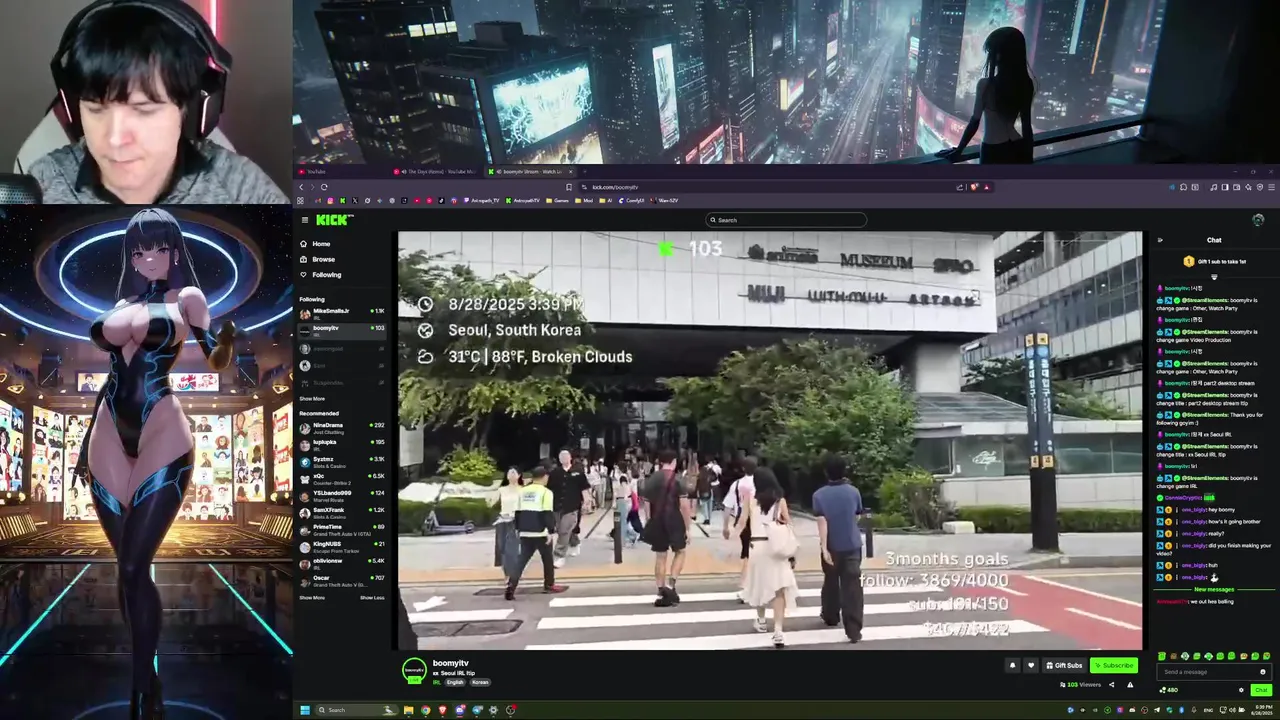Click the green Subscribe button

[x=1114, y=665]
